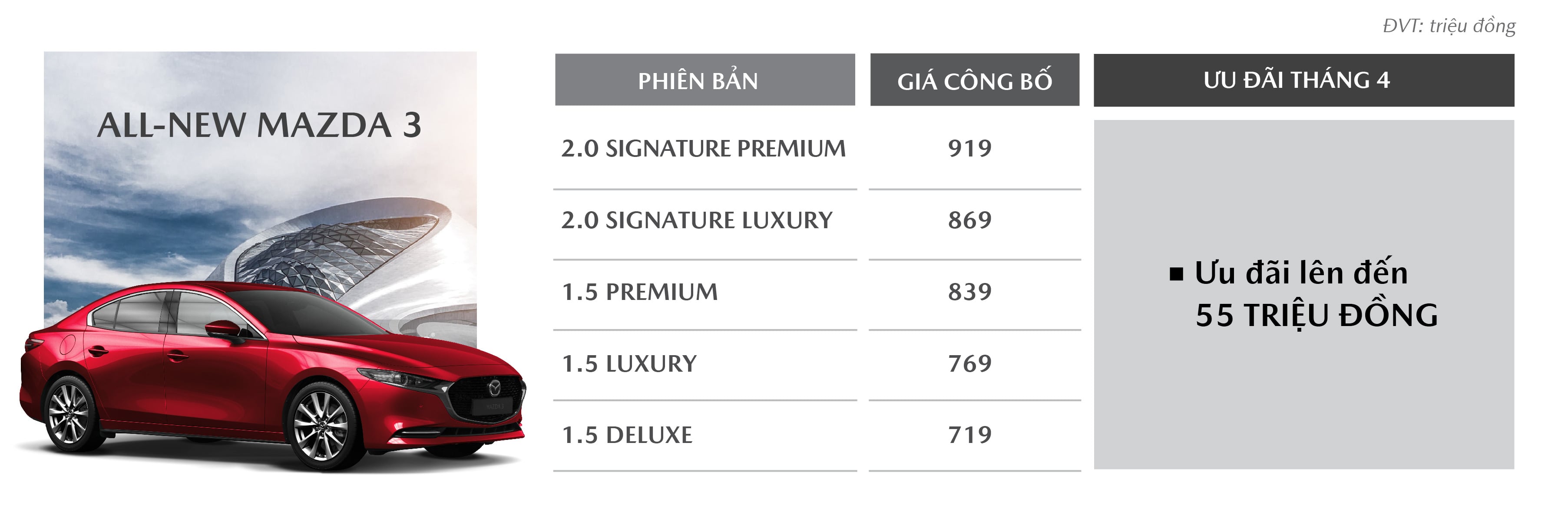The image size is (1568, 526).
Task: Click the GIÁ CÔNG BỐ column header
Action: click(x=974, y=80)
